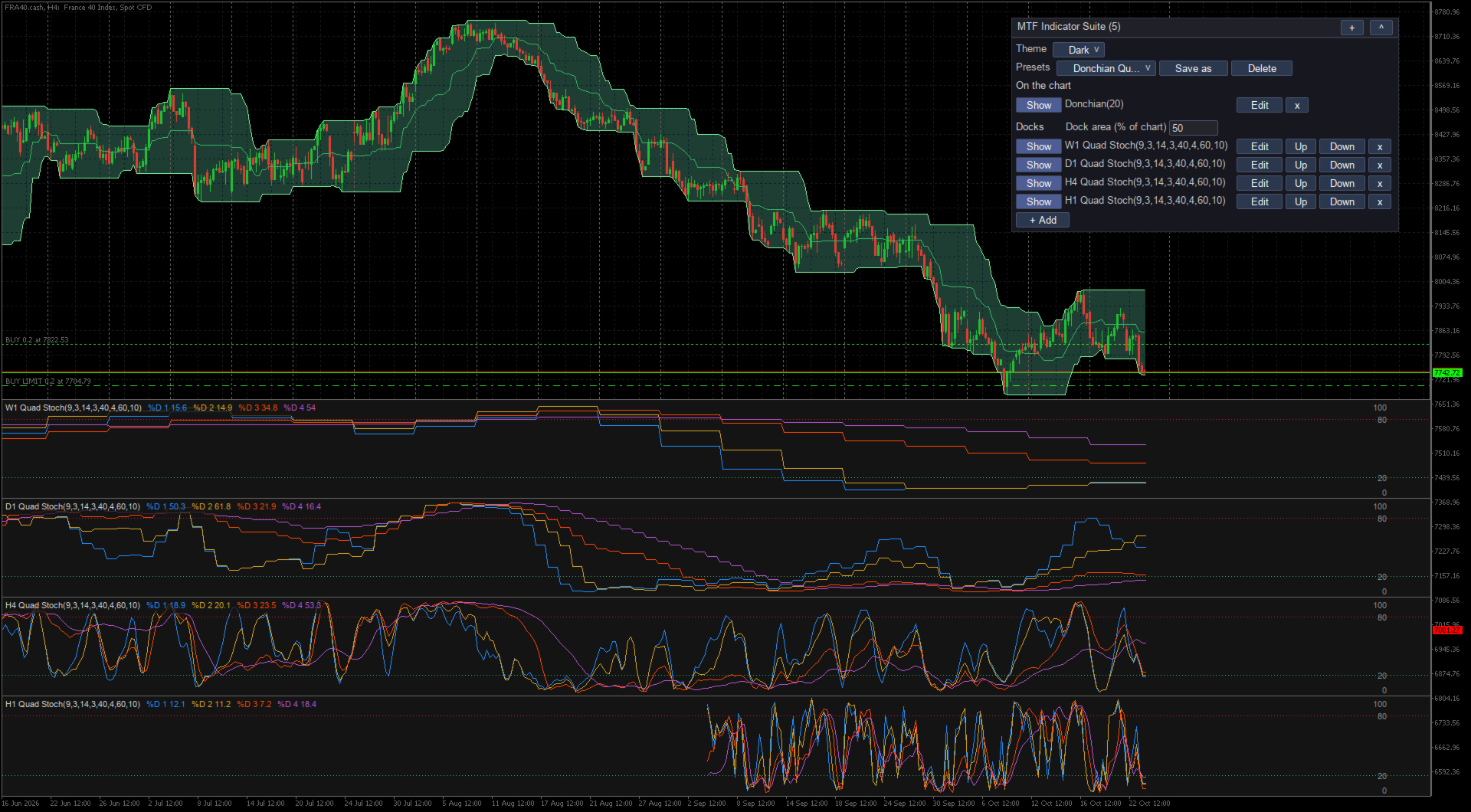Remove D1 Quad Stoch with x icon
This screenshot has height=812, width=1471.
coord(1379,165)
